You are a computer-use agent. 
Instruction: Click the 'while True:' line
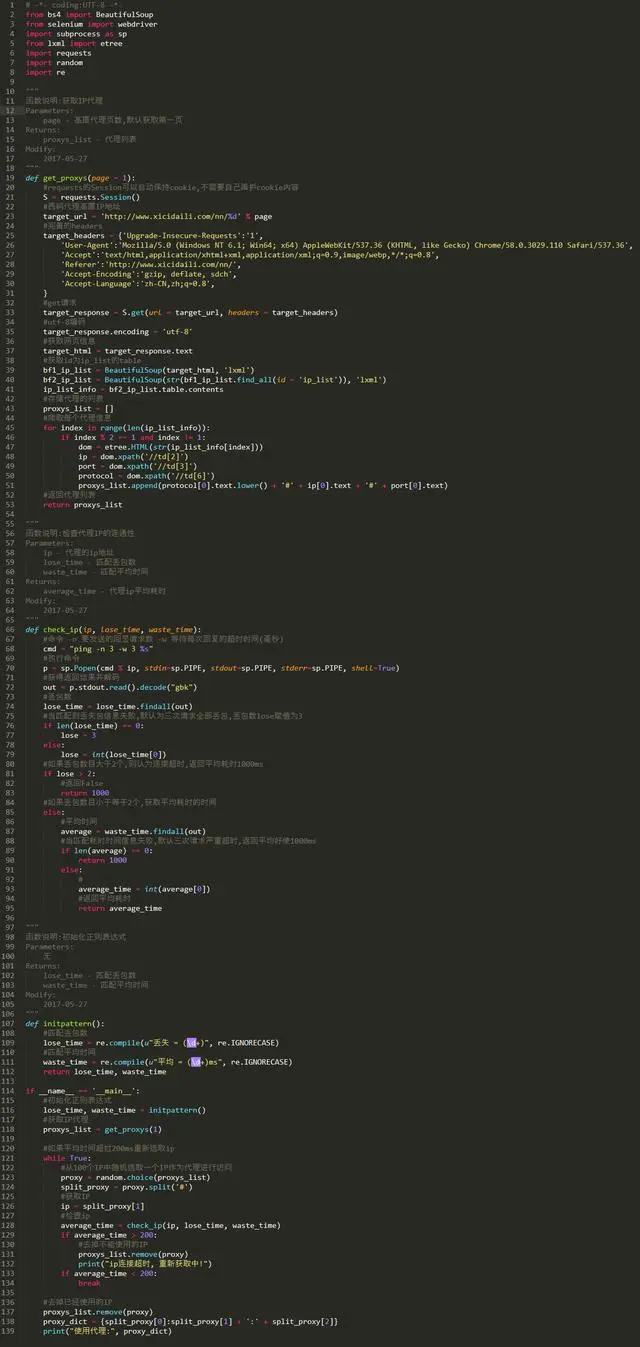pyautogui.click(x=67, y=1157)
